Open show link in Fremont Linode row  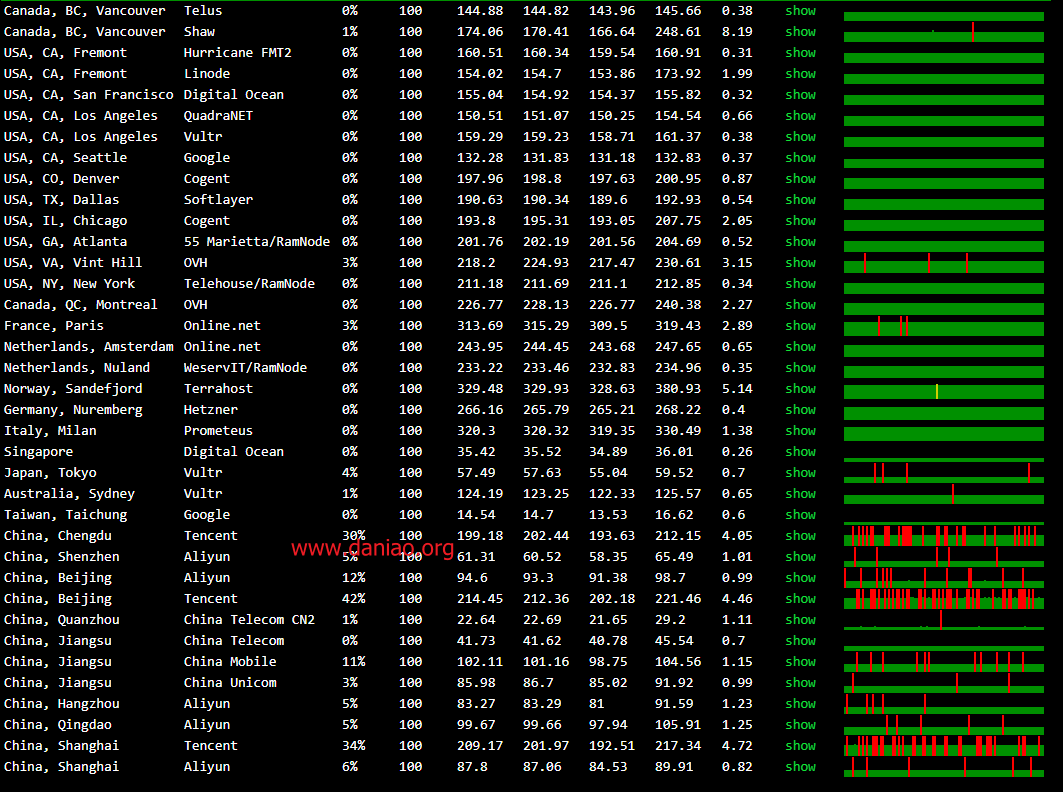pyautogui.click(x=800, y=74)
